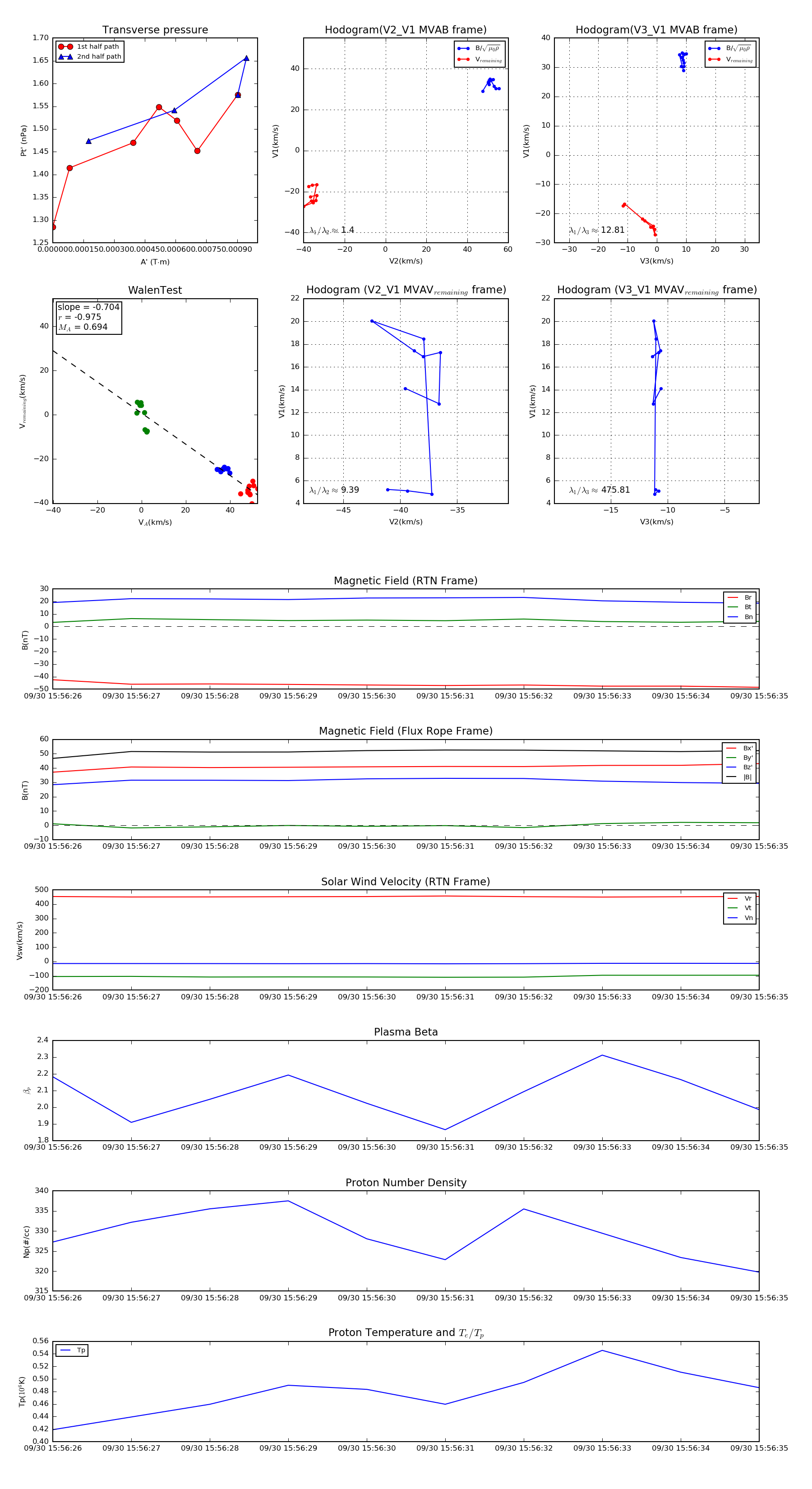Image resolution: width=812 pixels, height=1489 pixels.
Task: Select the "1st half path" legend entry
Action: 89,47
